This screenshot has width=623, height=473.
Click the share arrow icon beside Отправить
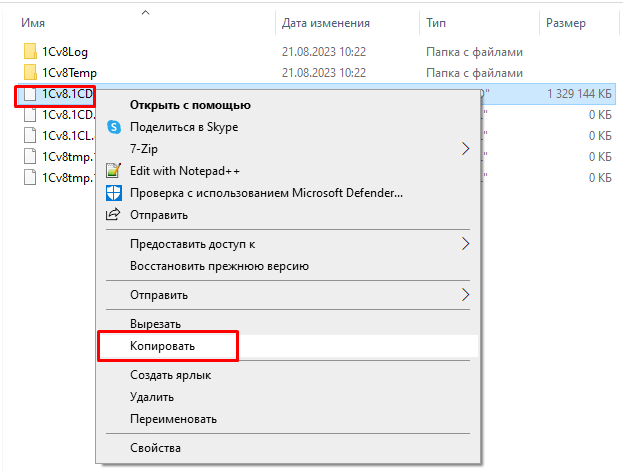113,215
